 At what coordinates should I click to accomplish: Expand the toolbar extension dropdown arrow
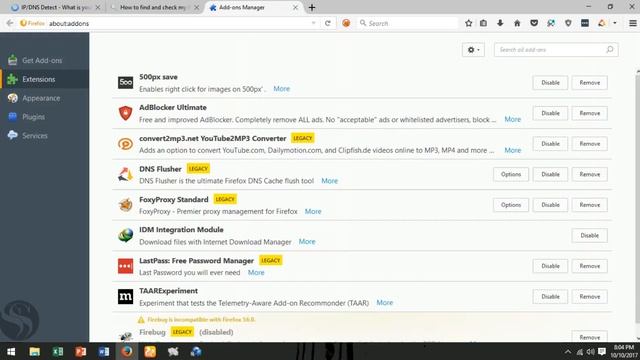(x=615, y=23)
